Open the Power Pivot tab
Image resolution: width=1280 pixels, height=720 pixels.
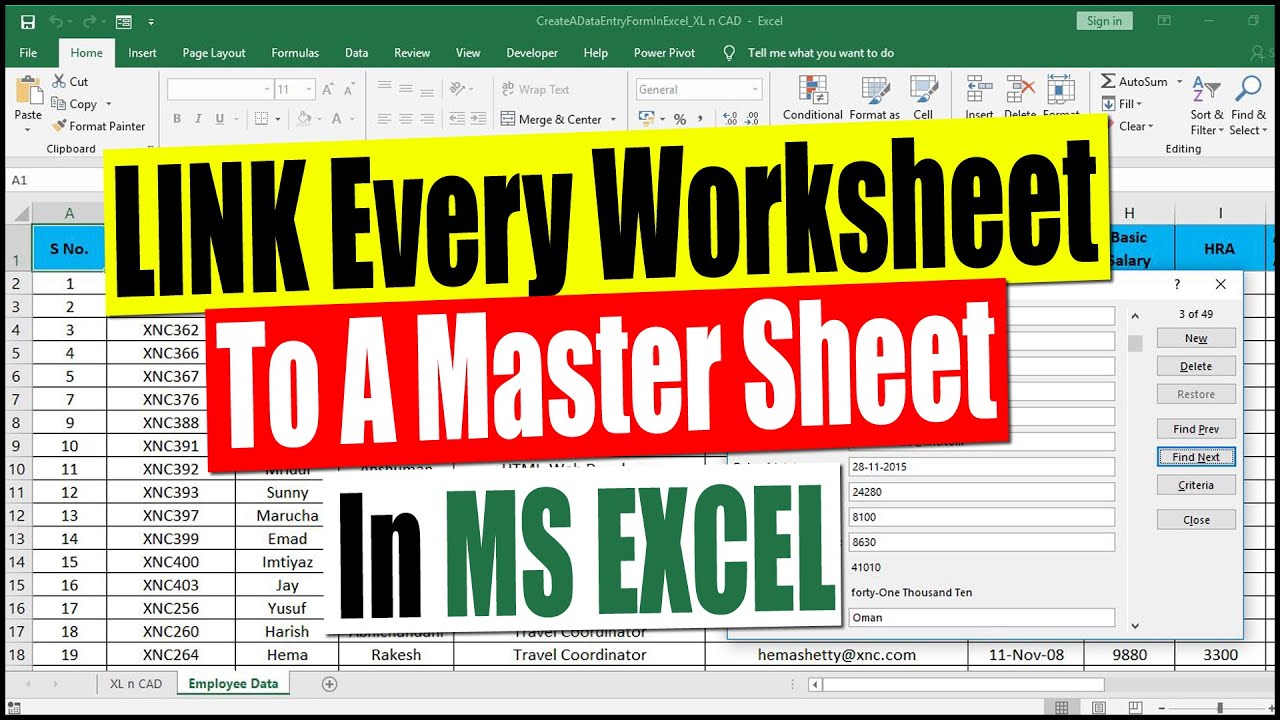tap(664, 53)
